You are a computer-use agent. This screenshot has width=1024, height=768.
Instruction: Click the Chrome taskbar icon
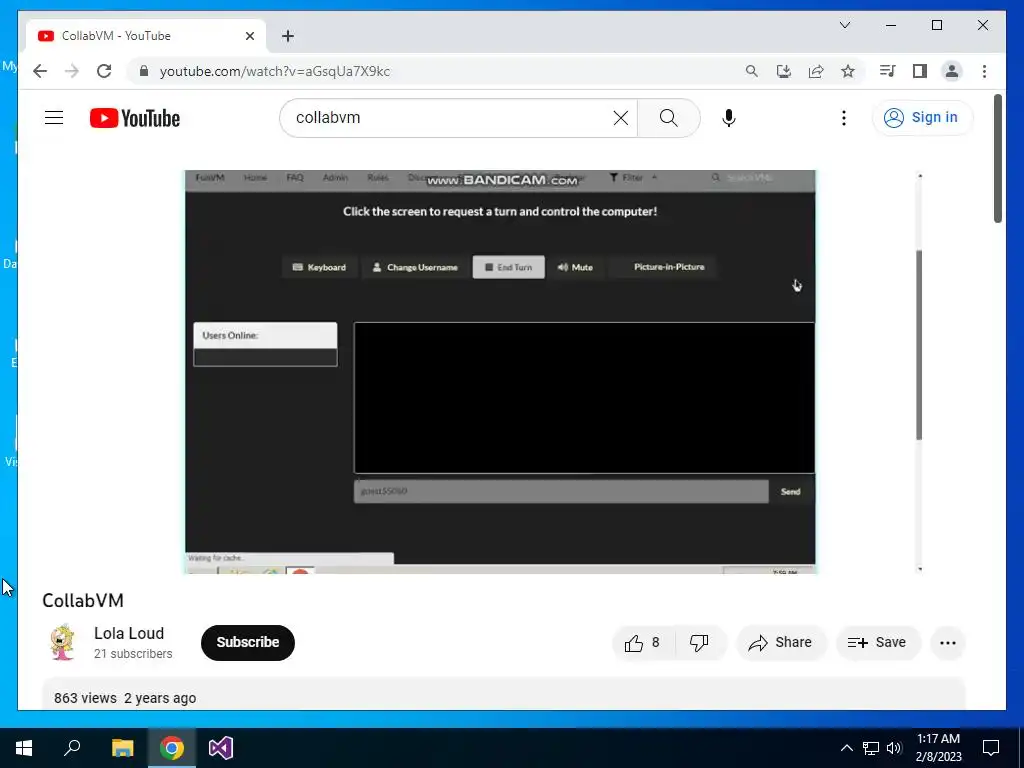172,748
